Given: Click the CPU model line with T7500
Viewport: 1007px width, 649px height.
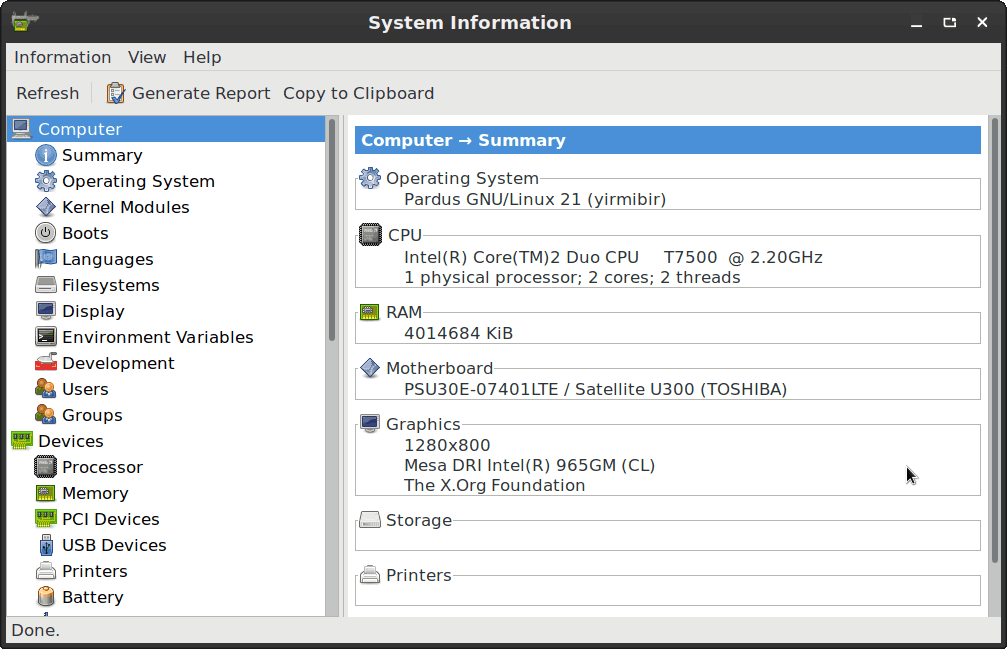Looking at the screenshot, I should (613, 257).
